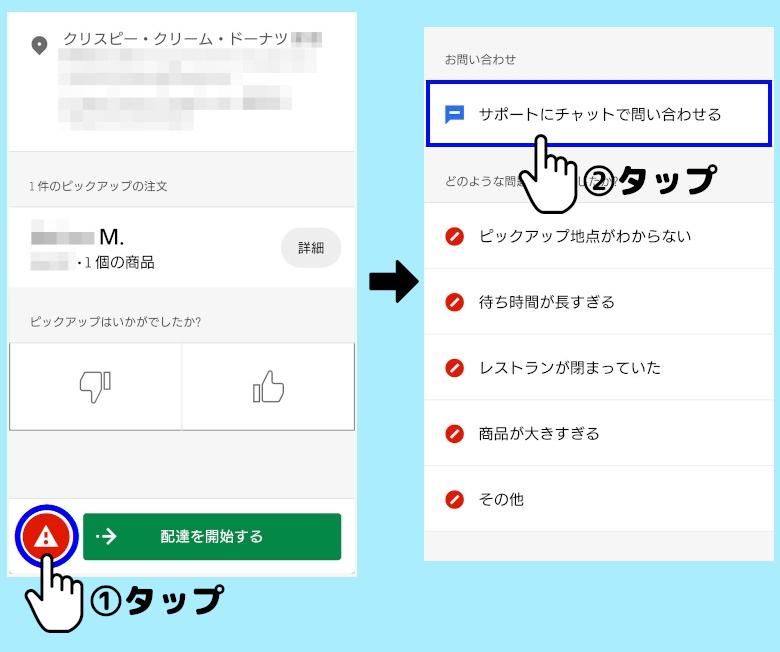The image size is (780, 652).
Task: Select the thumbs down rating icon
Action: [95, 386]
